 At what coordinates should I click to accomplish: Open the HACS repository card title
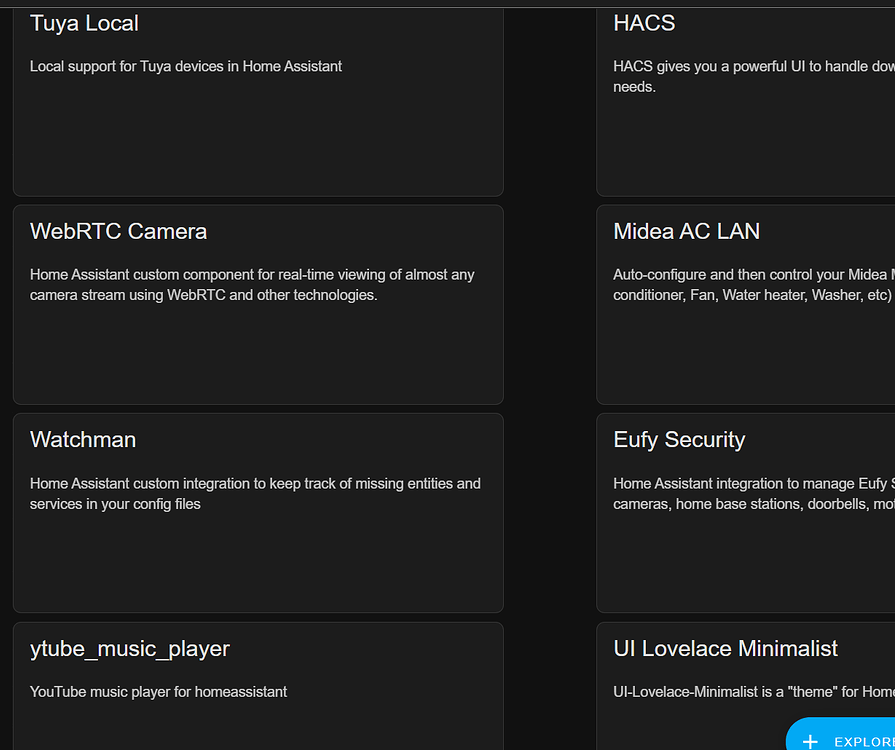coord(644,23)
